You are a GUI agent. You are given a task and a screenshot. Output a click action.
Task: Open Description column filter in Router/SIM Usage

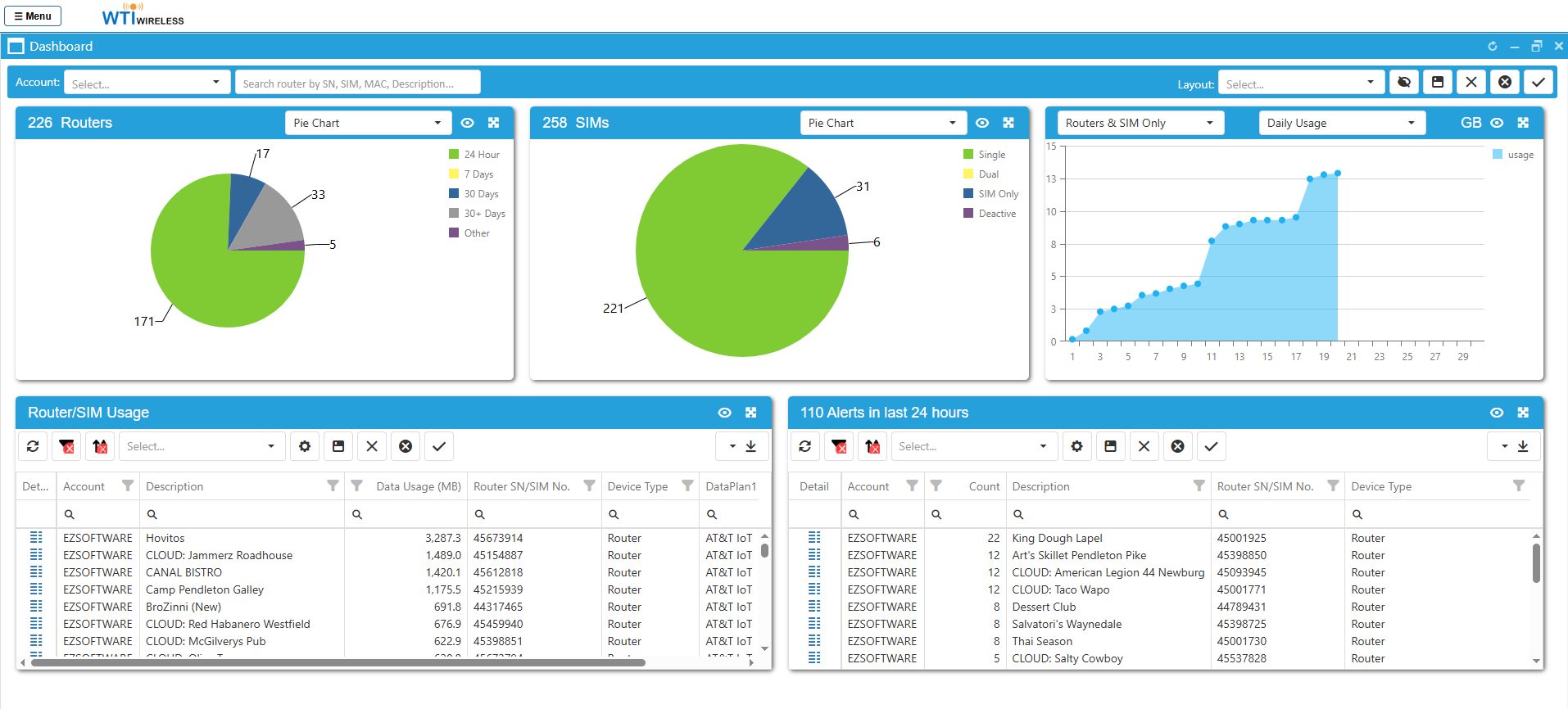point(333,485)
